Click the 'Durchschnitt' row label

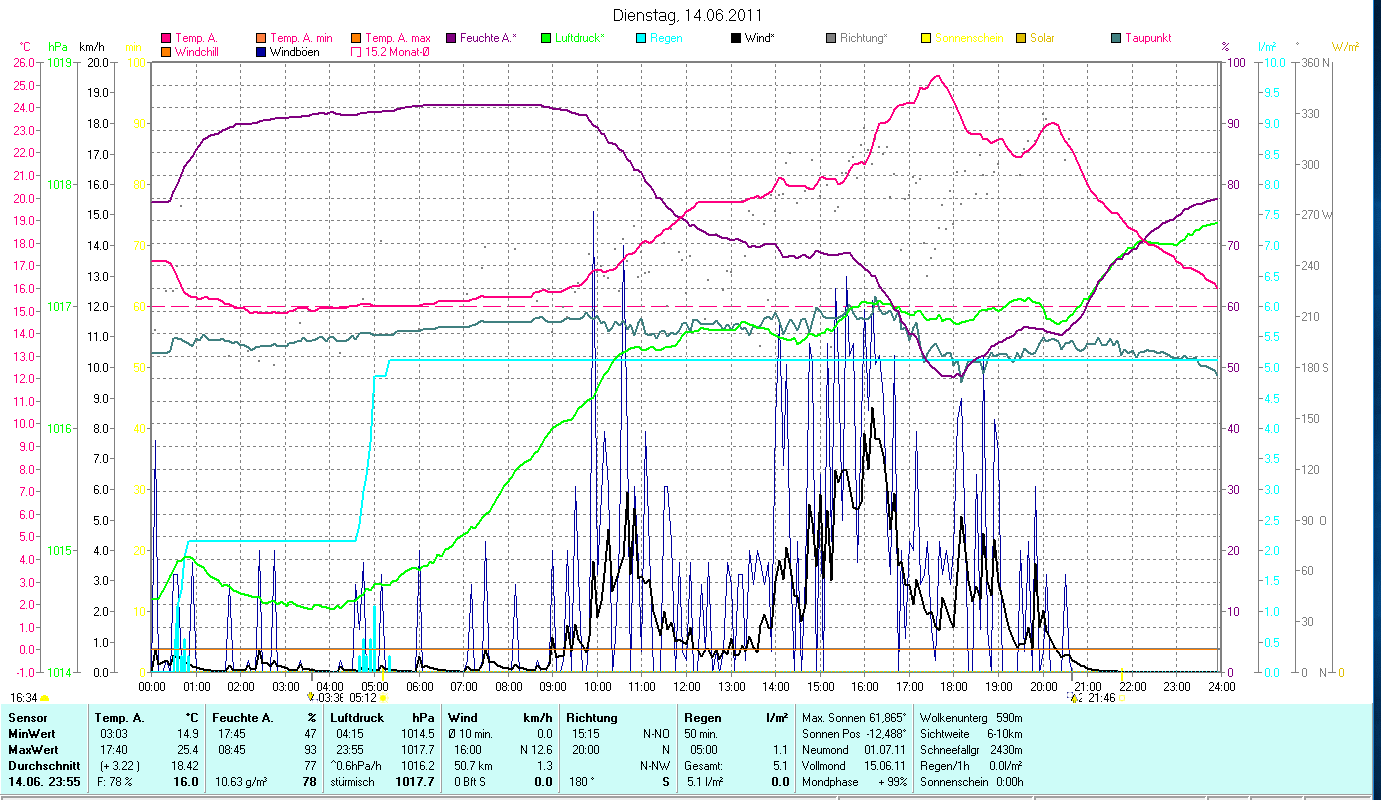click(43, 766)
